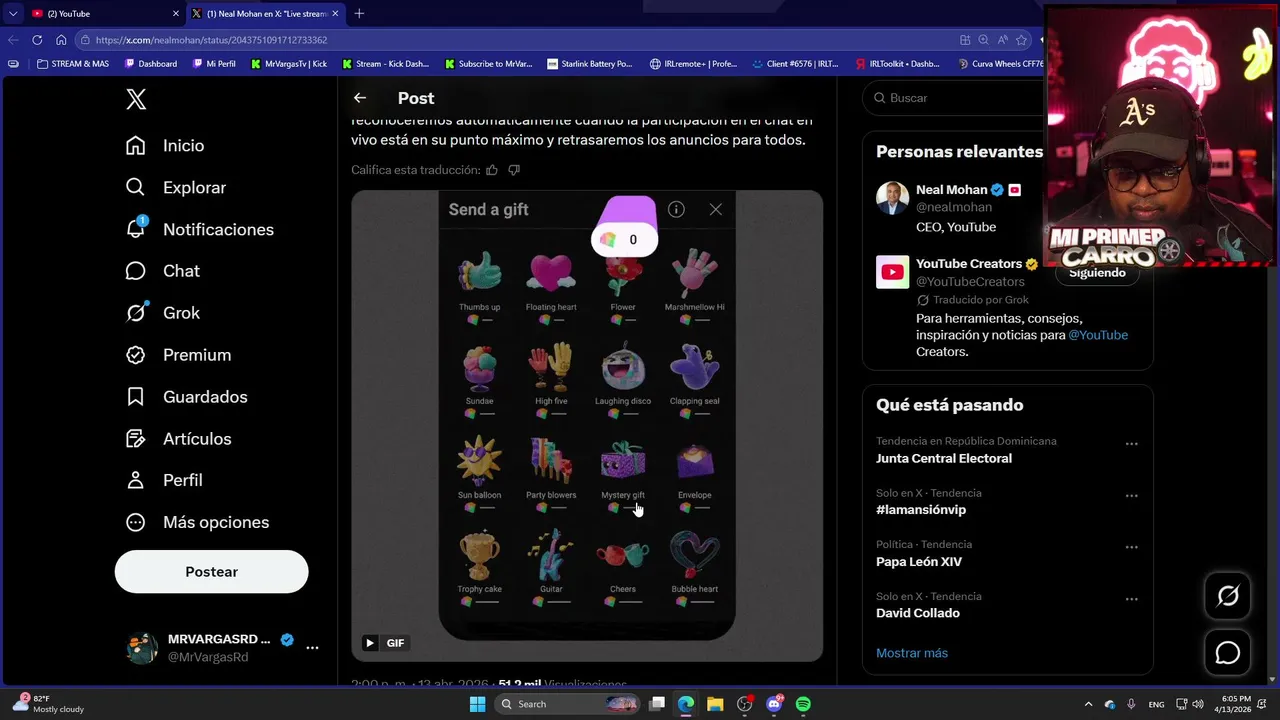The image size is (1280, 720).
Task: Open YouTube Creators profile name
Action: coord(969,264)
